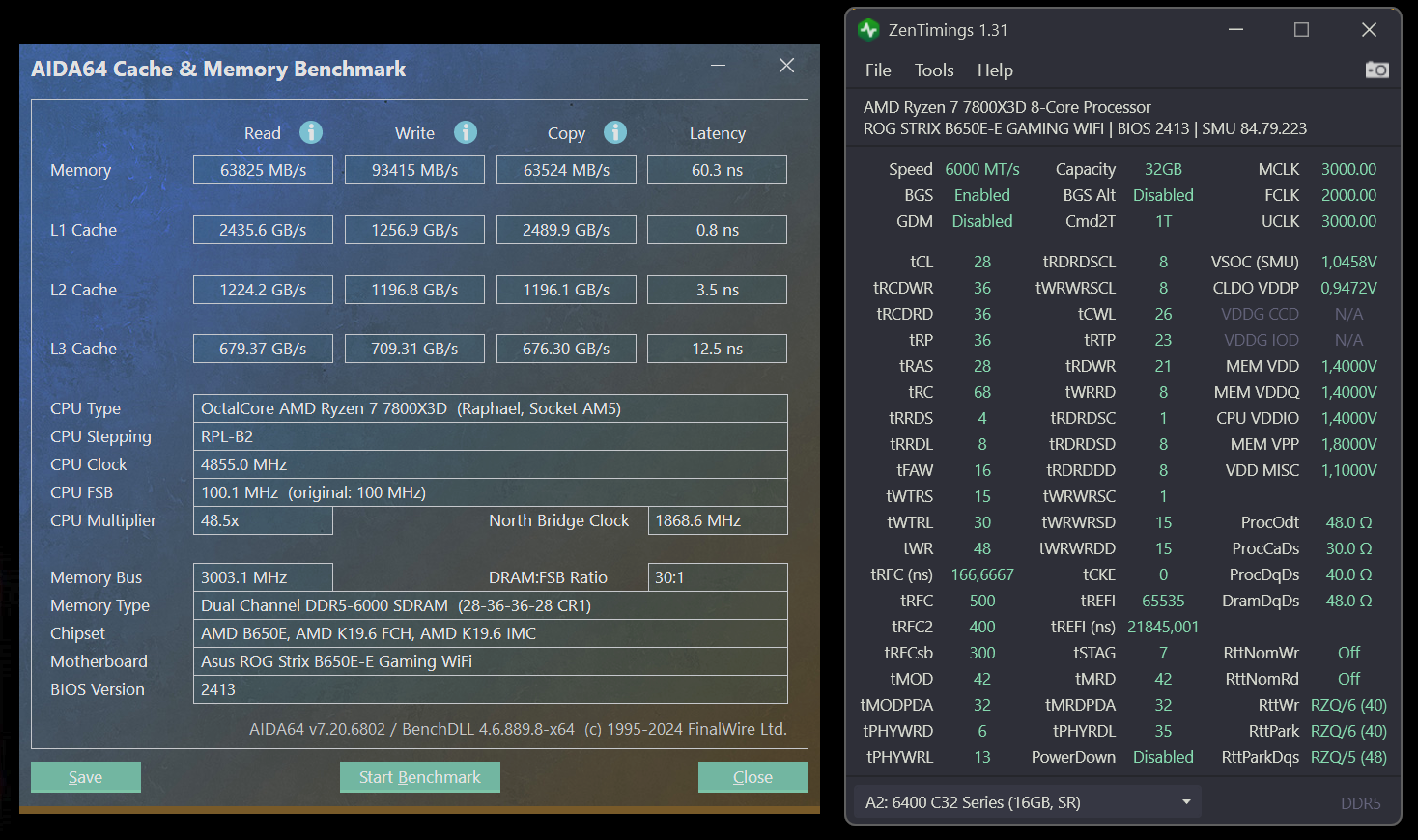Click the CPU FSB 100.1 MHz field
Screen dimensions: 1418x840
point(491,492)
